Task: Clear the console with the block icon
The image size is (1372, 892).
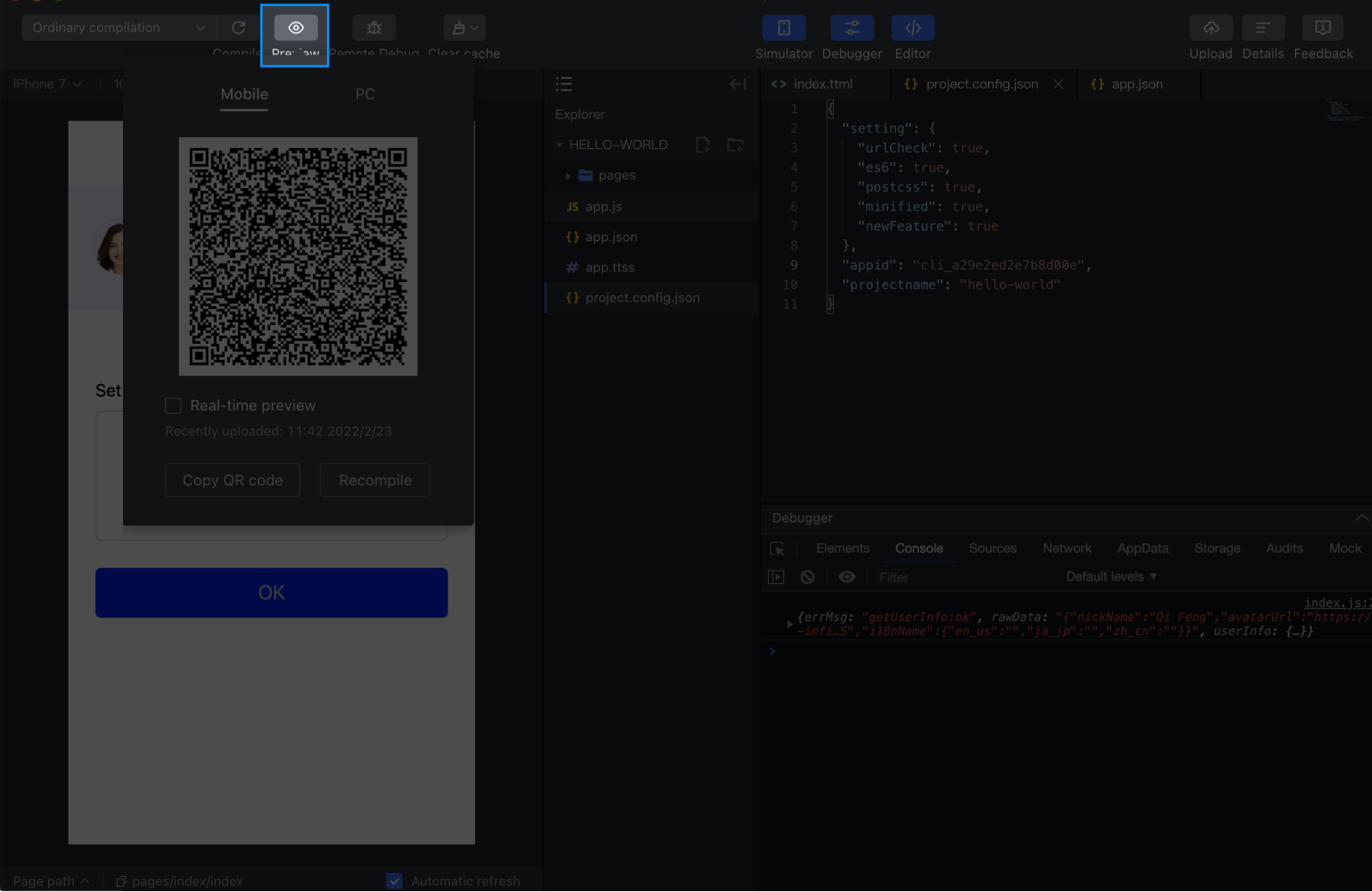Action: click(x=807, y=577)
